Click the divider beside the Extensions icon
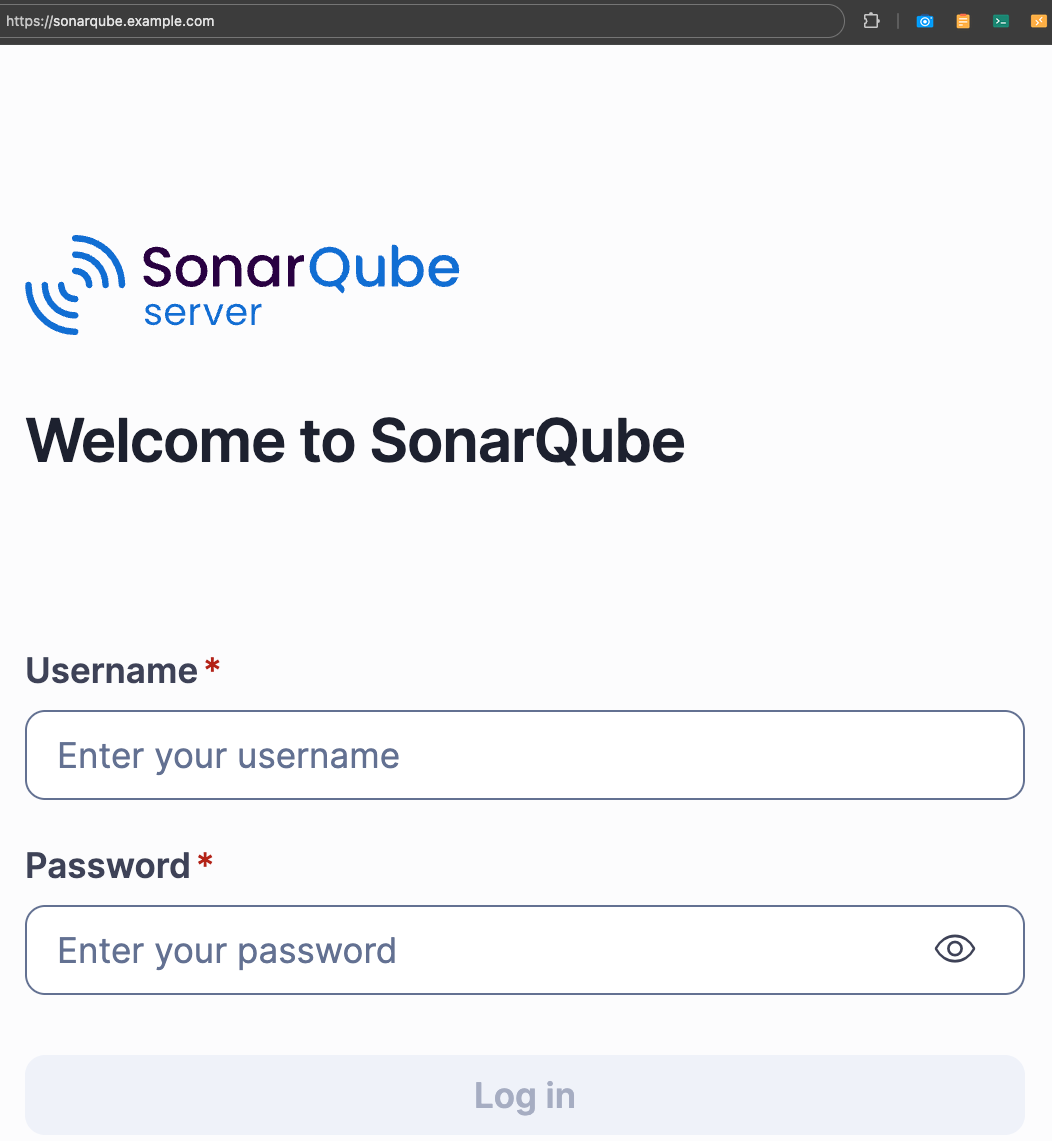1052x1141 pixels. (898, 21)
